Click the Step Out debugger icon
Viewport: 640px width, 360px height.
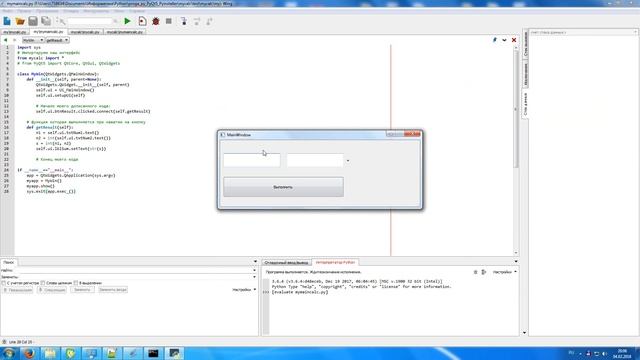pyautogui.click(x=209, y=21)
